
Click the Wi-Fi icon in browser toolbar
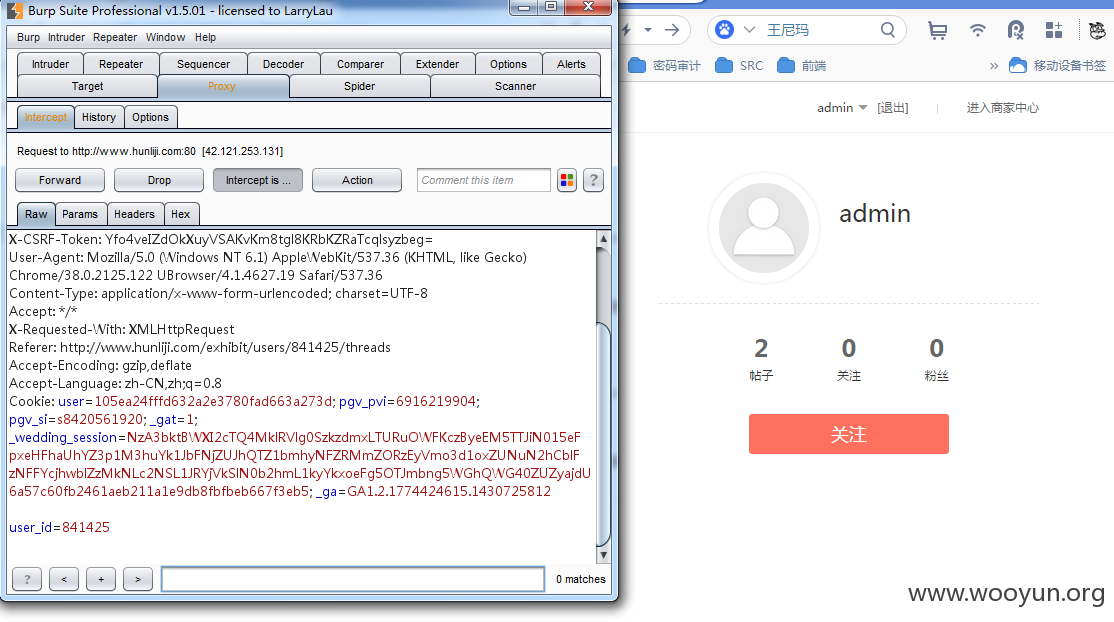(978, 30)
